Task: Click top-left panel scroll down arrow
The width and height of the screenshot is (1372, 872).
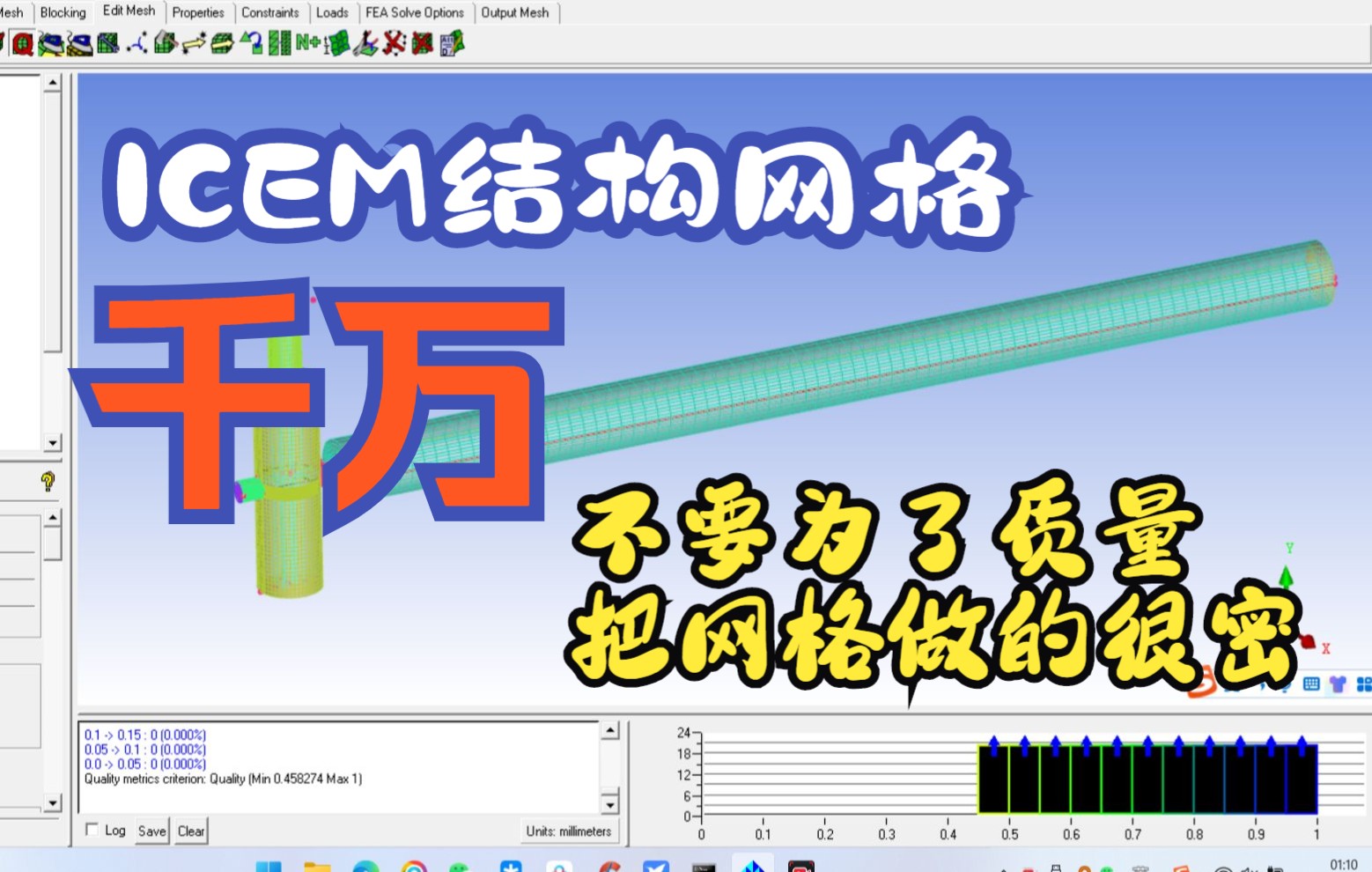Action: [53, 442]
